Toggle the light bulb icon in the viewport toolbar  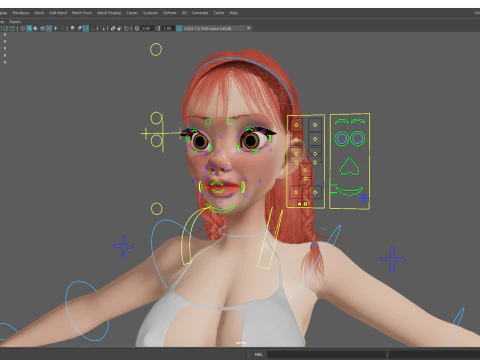[72, 28]
